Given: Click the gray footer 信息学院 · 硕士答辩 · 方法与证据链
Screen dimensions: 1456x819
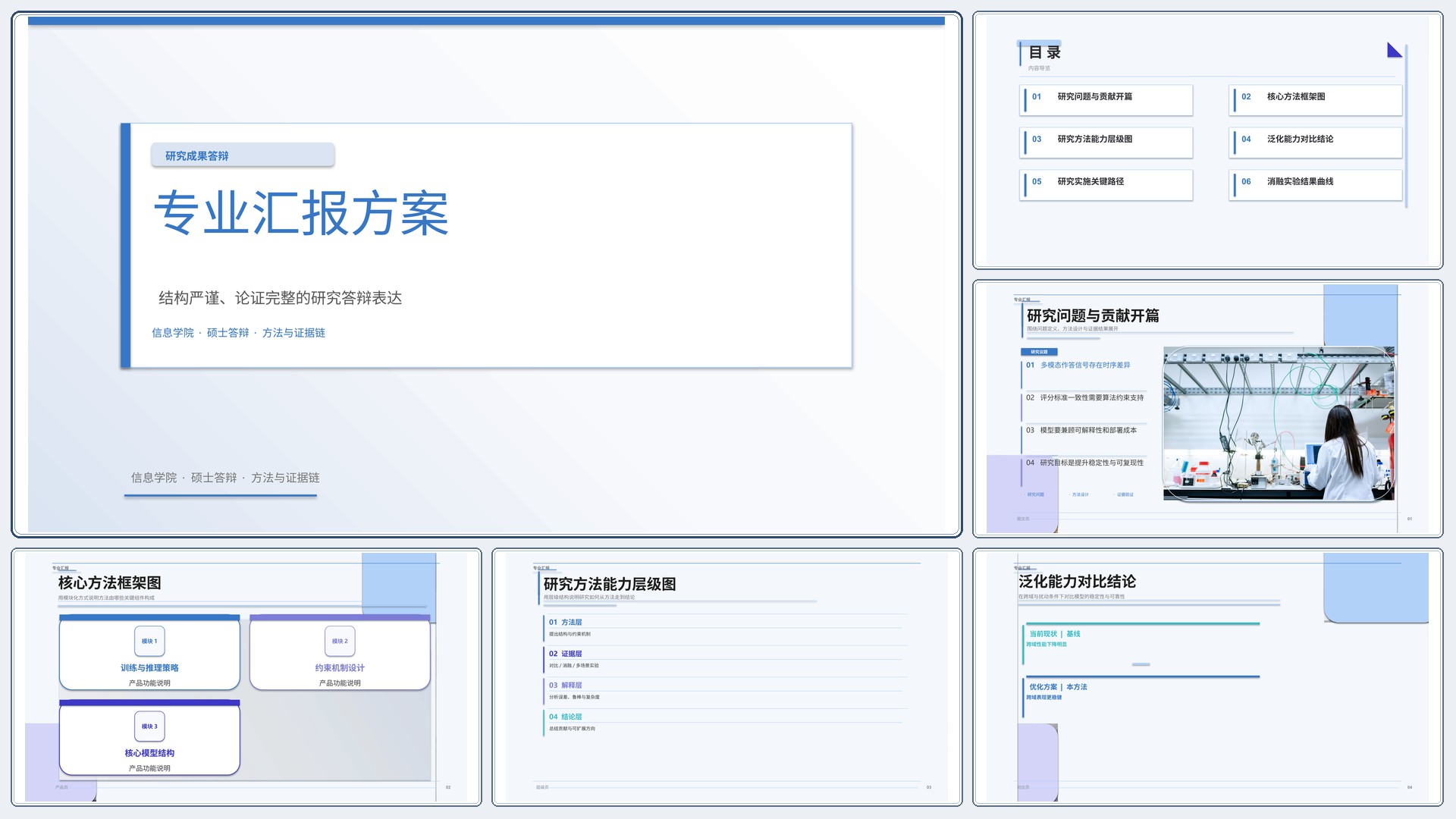Looking at the screenshot, I should [225, 478].
